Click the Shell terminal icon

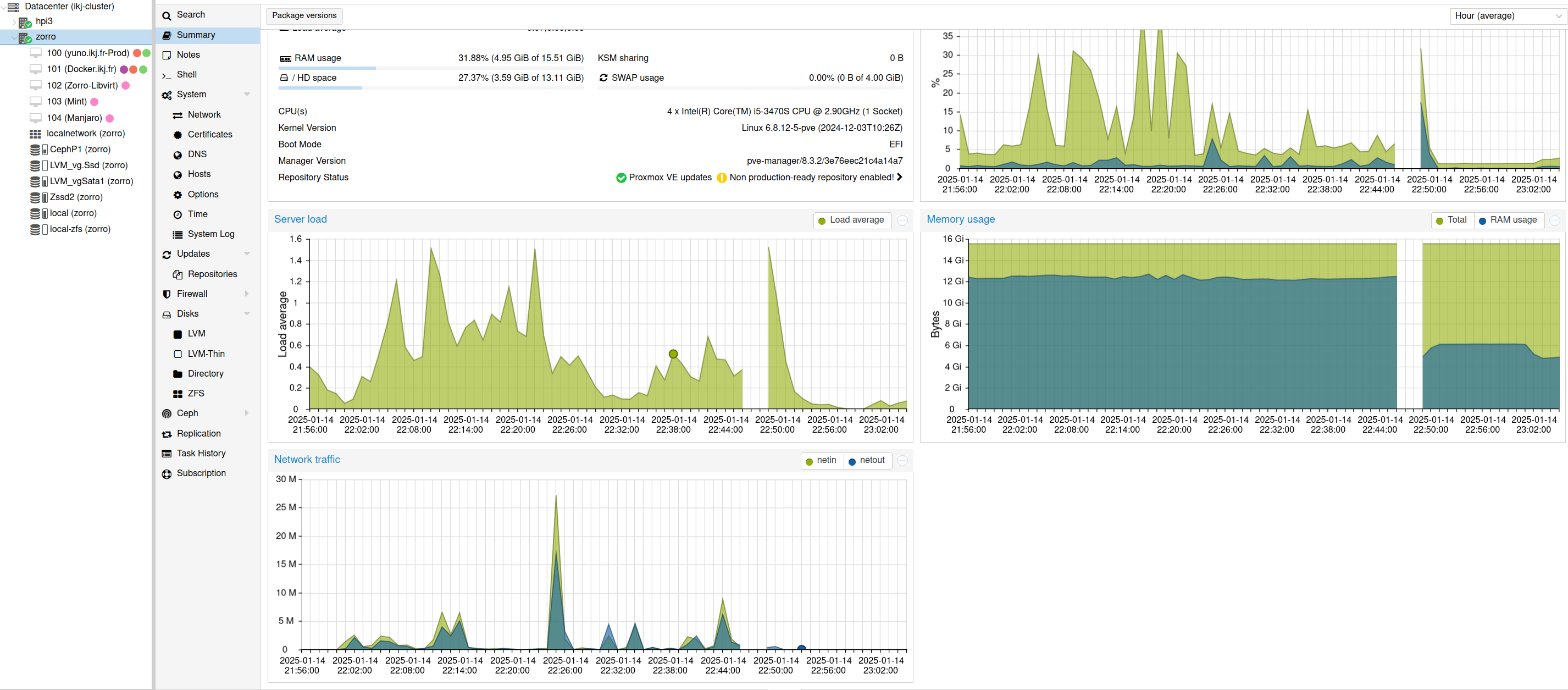[166, 75]
